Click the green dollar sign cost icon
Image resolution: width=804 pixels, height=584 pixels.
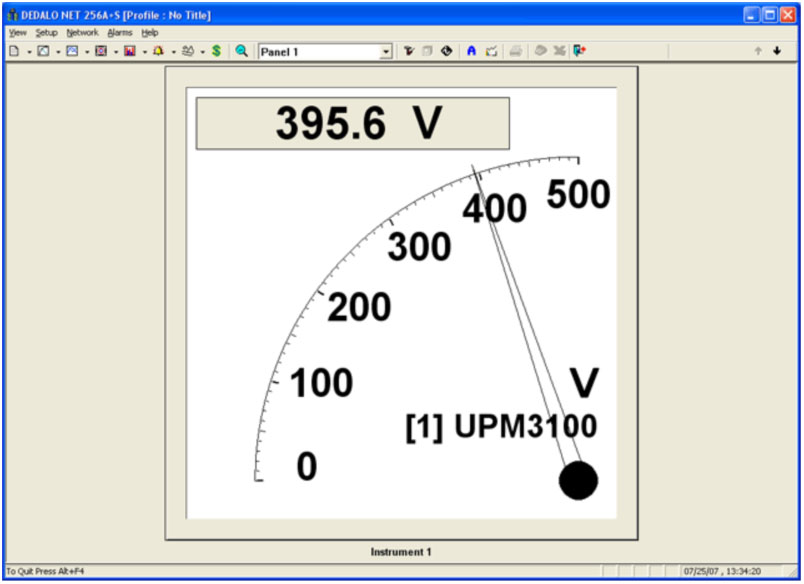click(x=216, y=51)
